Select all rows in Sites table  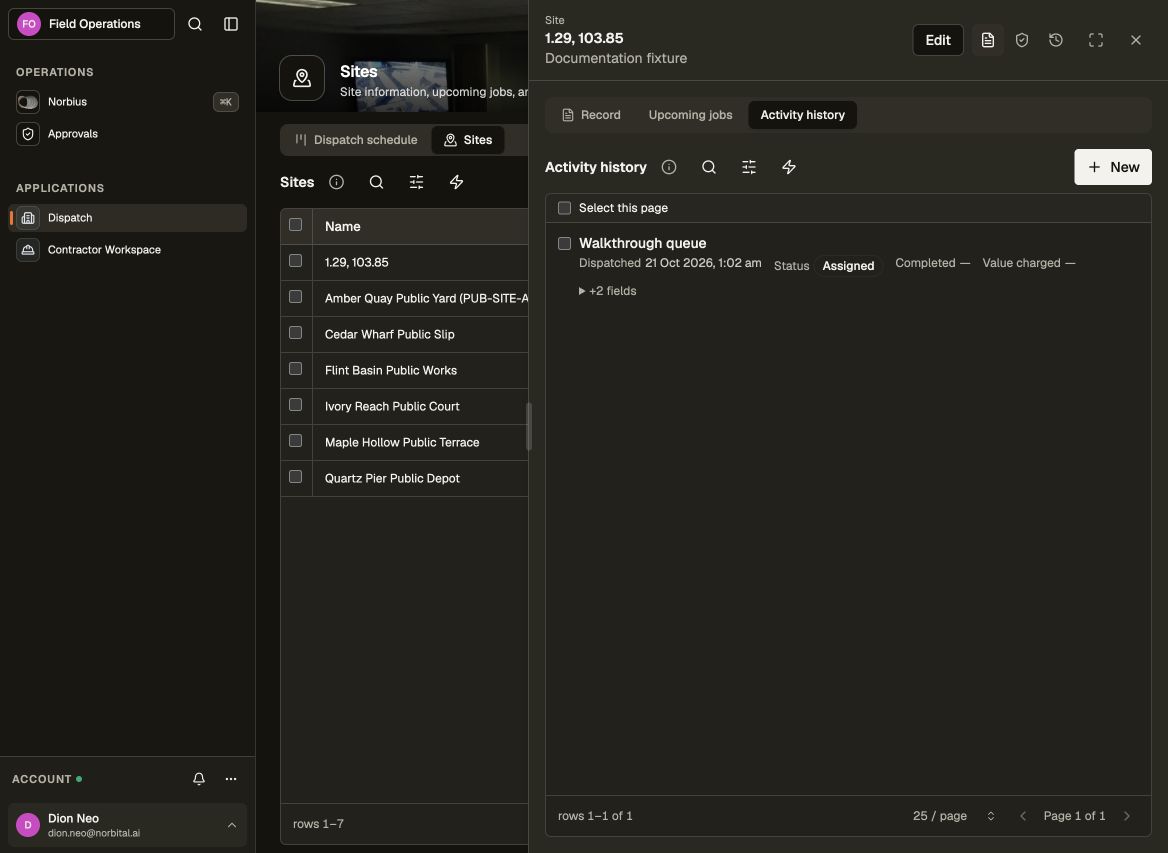click(x=296, y=225)
